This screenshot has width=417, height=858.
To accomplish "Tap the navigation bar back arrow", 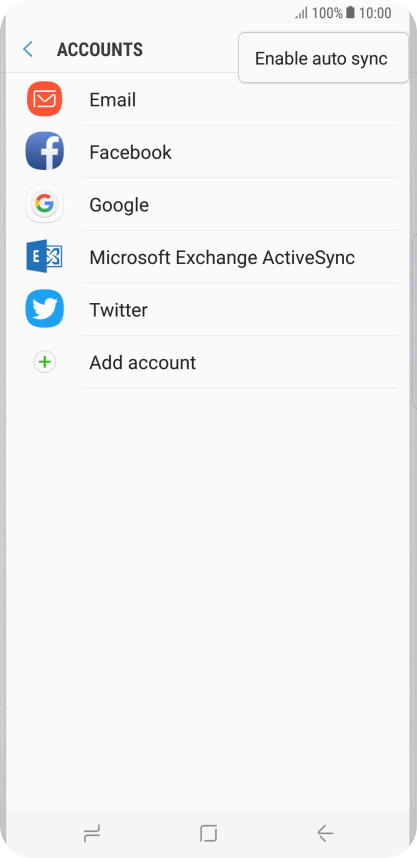I will point(325,833).
